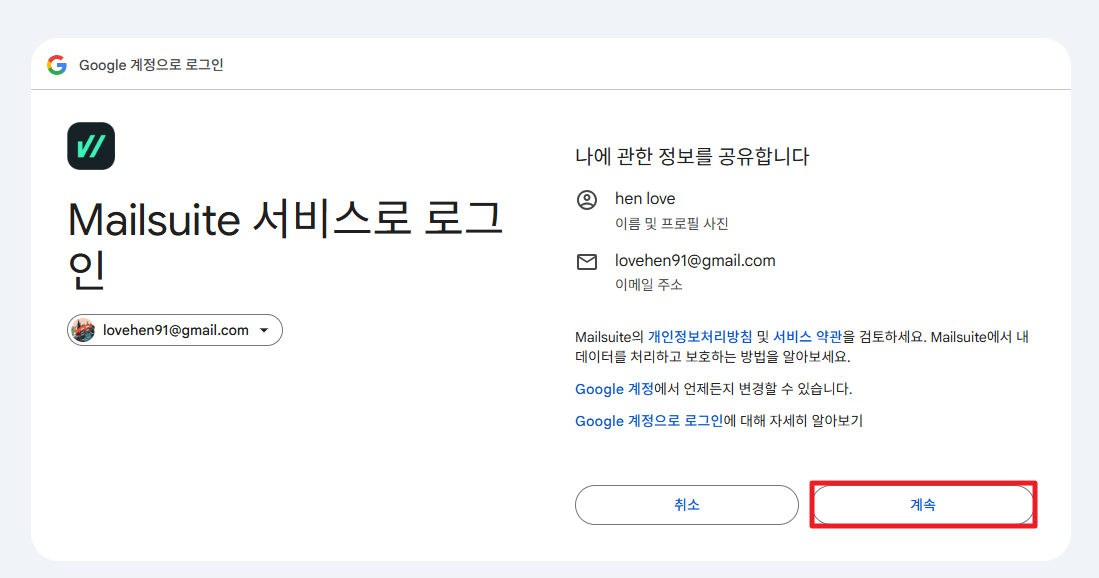The height and width of the screenshot is (578, 1099).
Task: Open the Google 계정으로 로그인 learn-more link
Action: pyautogui.click(x=649, y=421)
